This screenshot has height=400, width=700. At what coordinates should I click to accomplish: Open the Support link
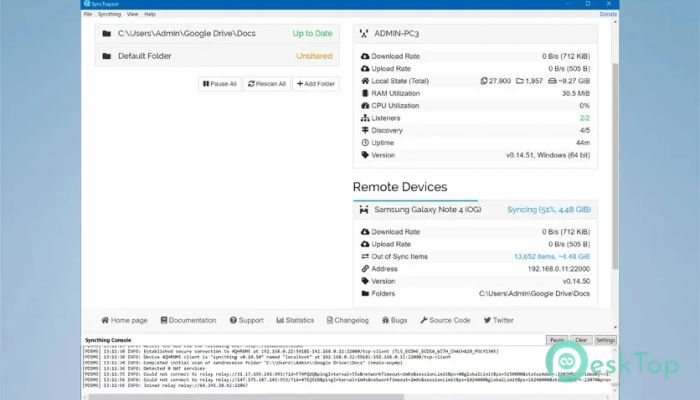pos(246,321)
